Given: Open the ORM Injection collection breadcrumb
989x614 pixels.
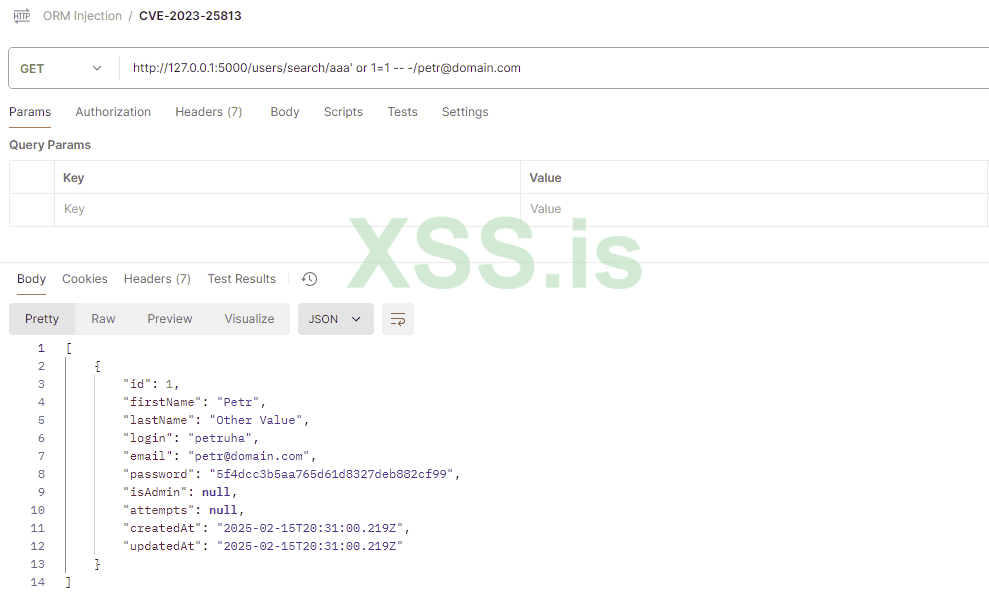Looking at the screenshot, I should (x=82, y=16).
